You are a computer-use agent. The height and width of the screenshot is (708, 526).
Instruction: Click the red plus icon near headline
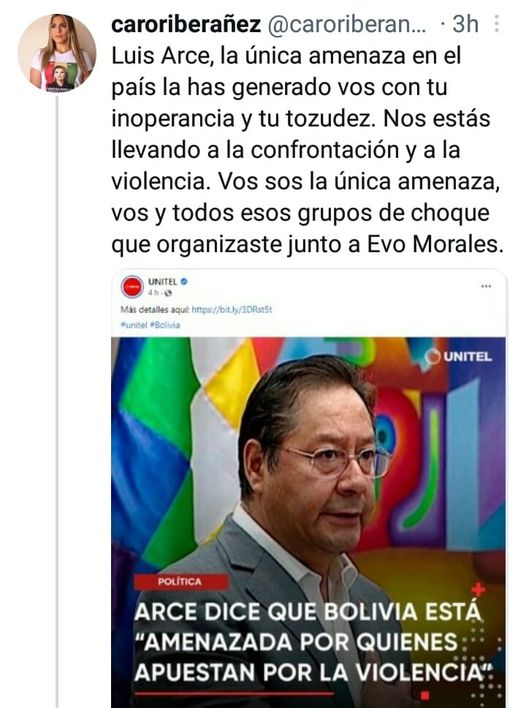pos(478,589)
